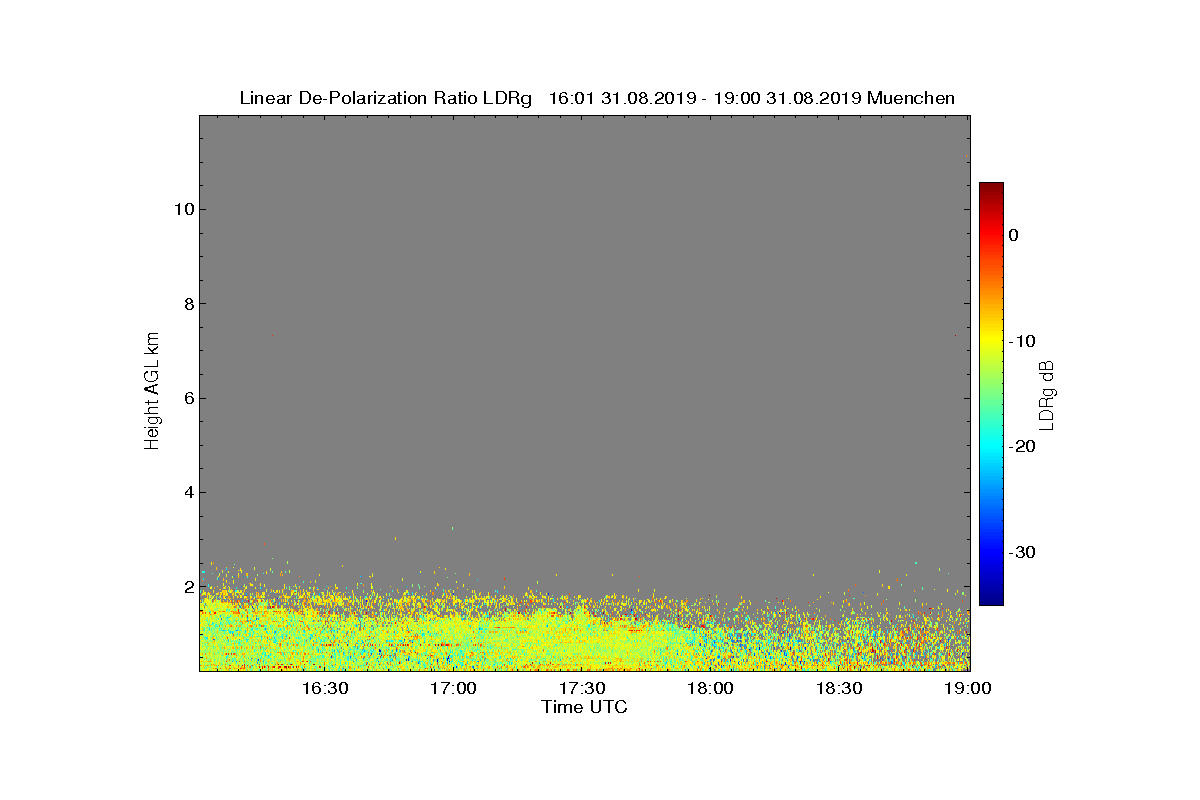1200x800 pixels.
Task: Click the height tick label 8
Action: 187,304
